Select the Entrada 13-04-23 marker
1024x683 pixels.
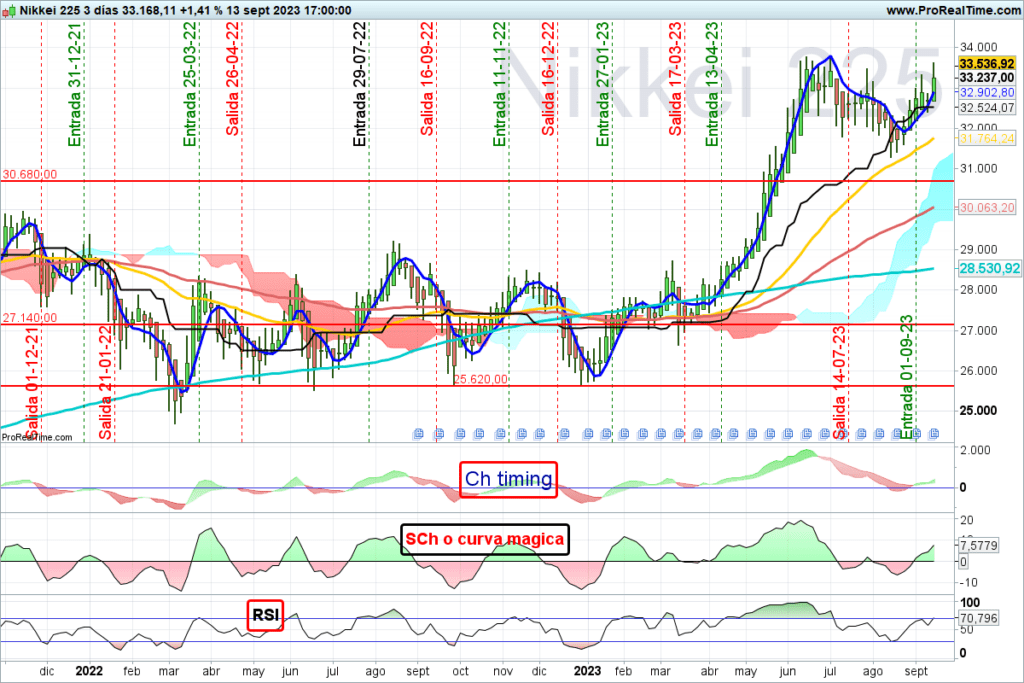712,85
